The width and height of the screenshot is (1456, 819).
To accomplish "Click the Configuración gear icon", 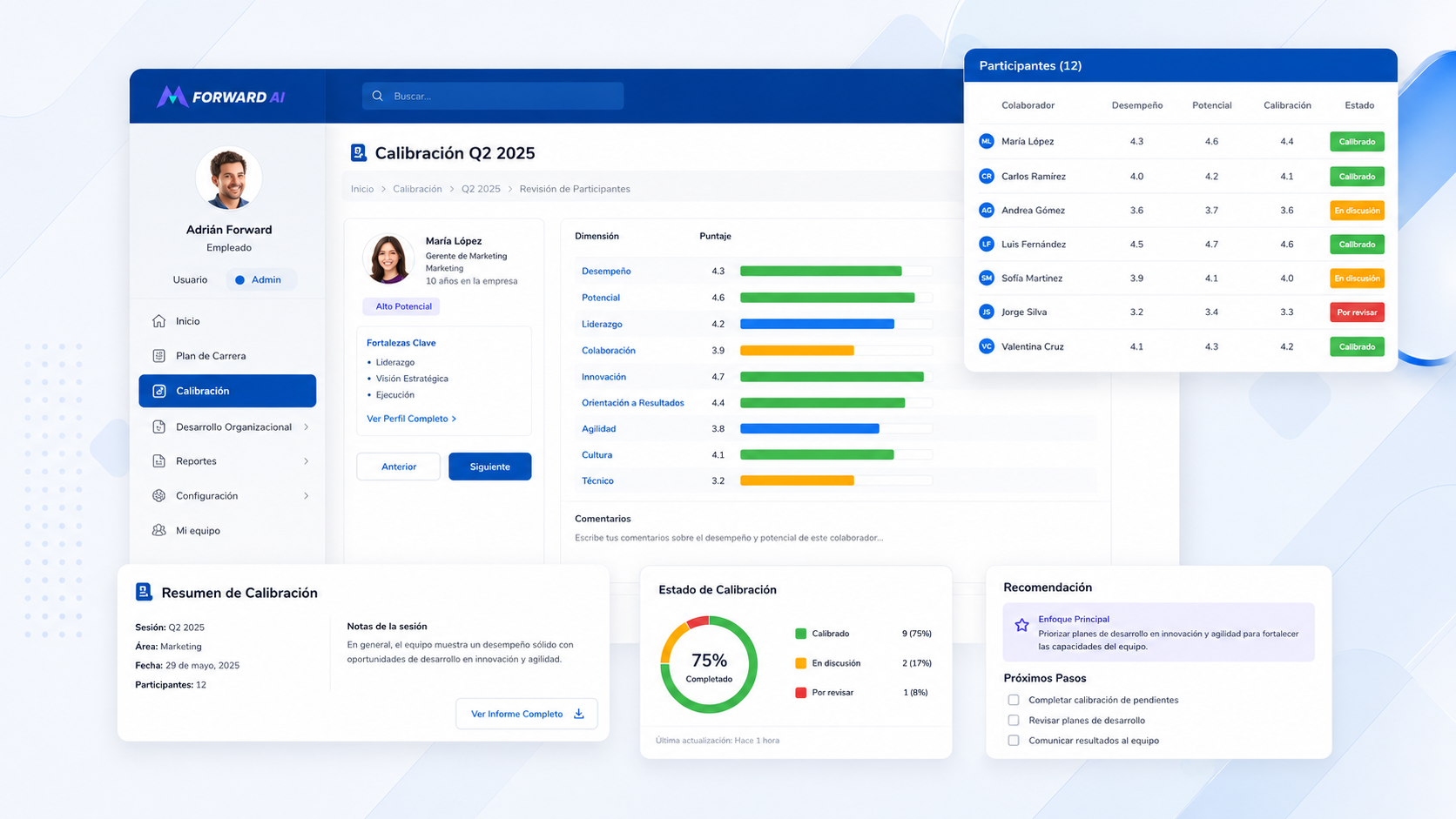I will pos(158,496).
